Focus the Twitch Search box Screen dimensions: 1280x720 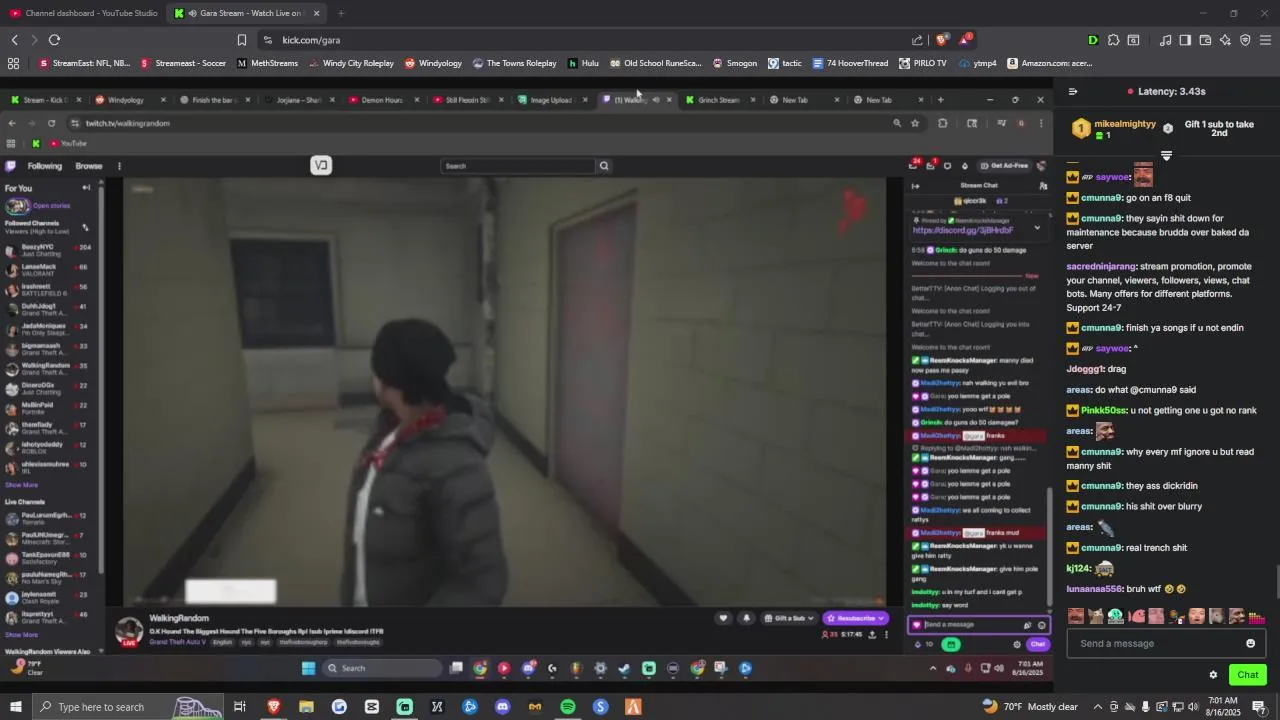tap(518, 166)
